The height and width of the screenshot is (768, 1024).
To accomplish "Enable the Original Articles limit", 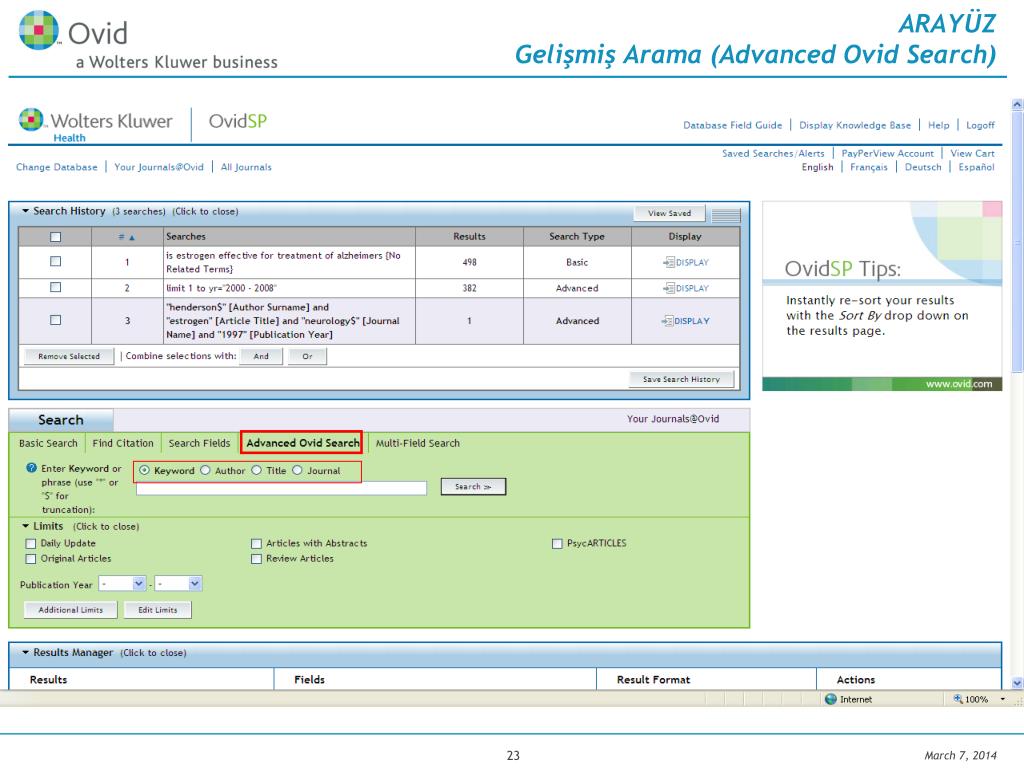I will click(x=31, y=559).
